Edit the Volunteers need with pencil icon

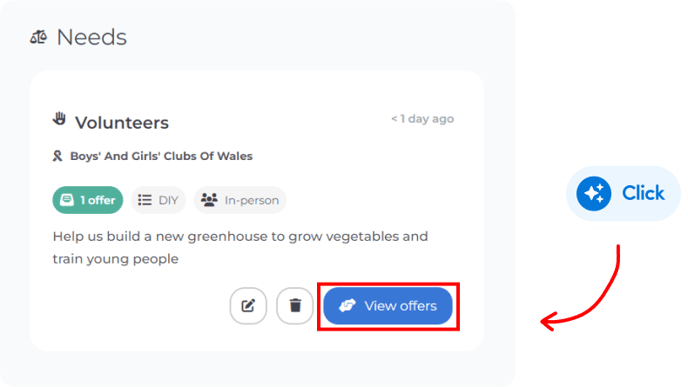248,306
